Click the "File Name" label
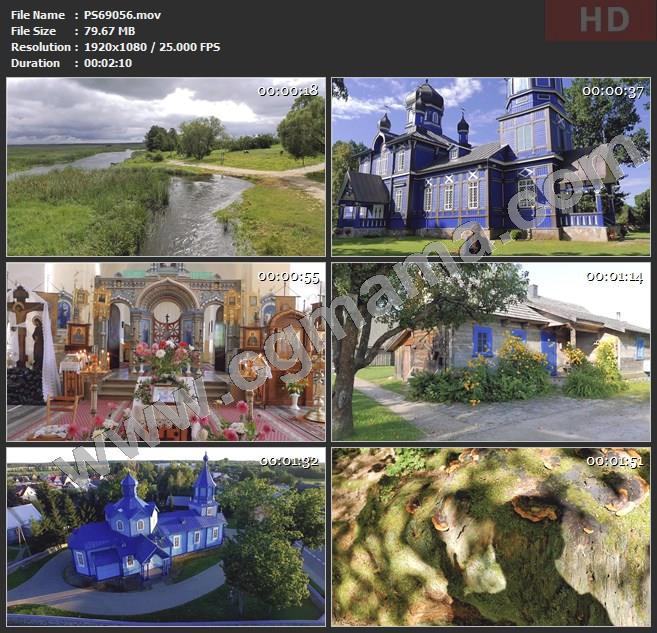The width and height of the screenshot is (657, 633). point(37,15)
